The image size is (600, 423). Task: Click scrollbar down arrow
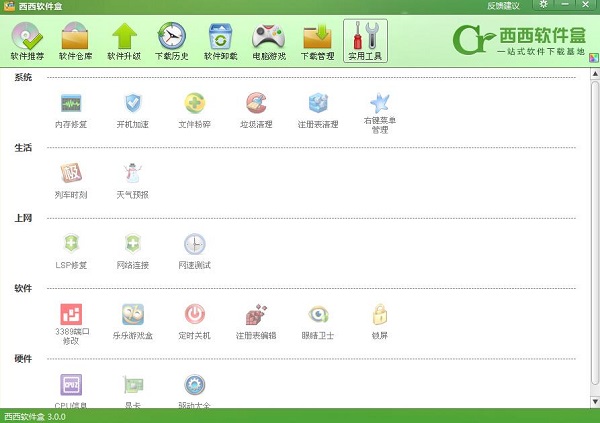coord(595,402)
